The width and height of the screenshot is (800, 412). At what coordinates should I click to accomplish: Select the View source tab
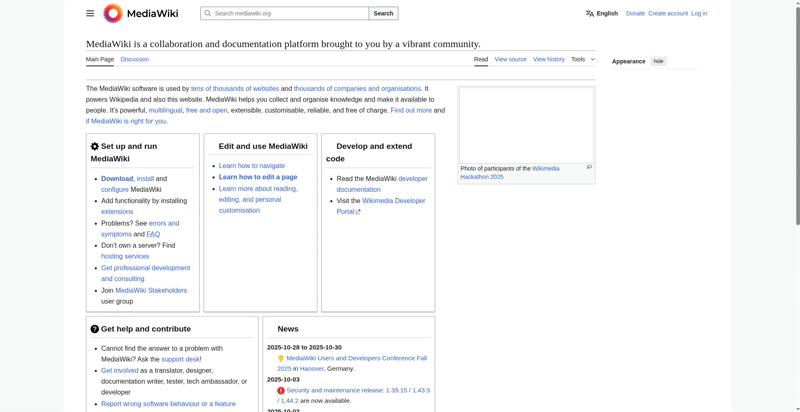[x=510, y=59]
